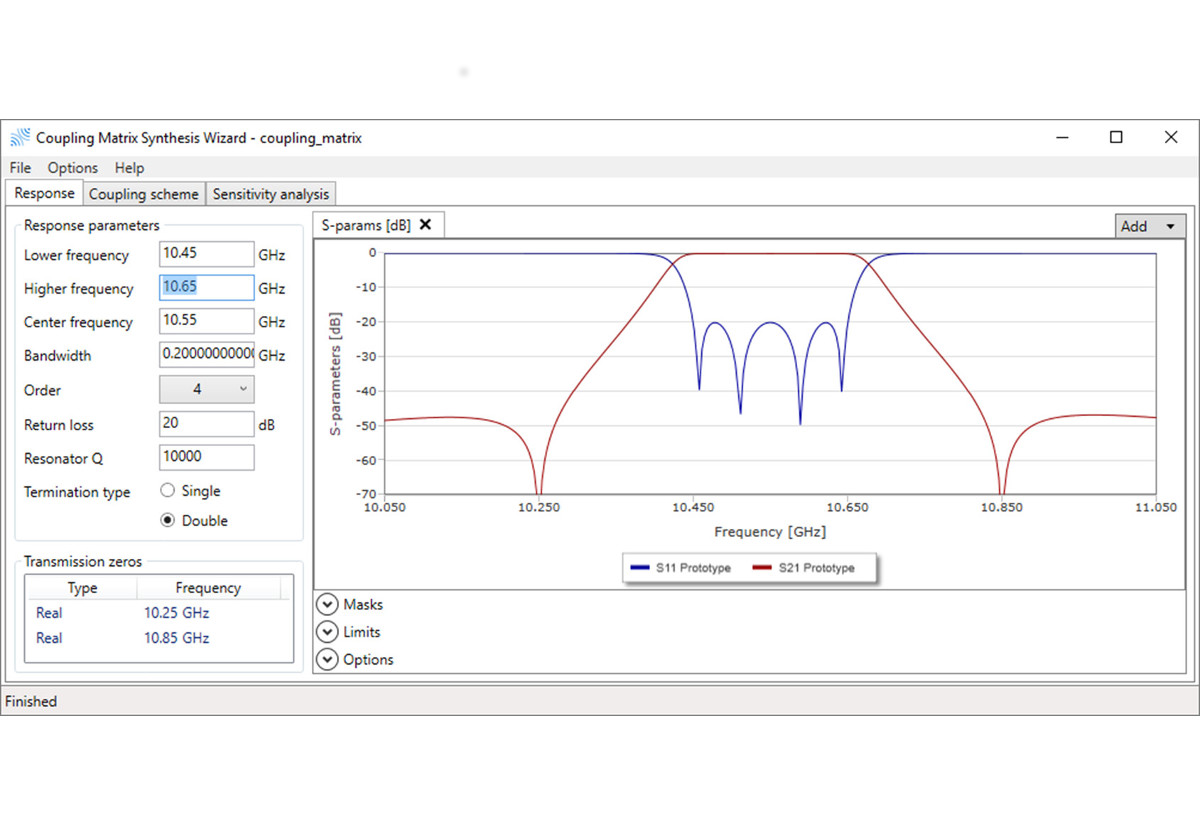The height and width of the screenshot is (840, 1200).
Task: Switch to the Coupling scheme tab
Action: (x=144, y=194)
